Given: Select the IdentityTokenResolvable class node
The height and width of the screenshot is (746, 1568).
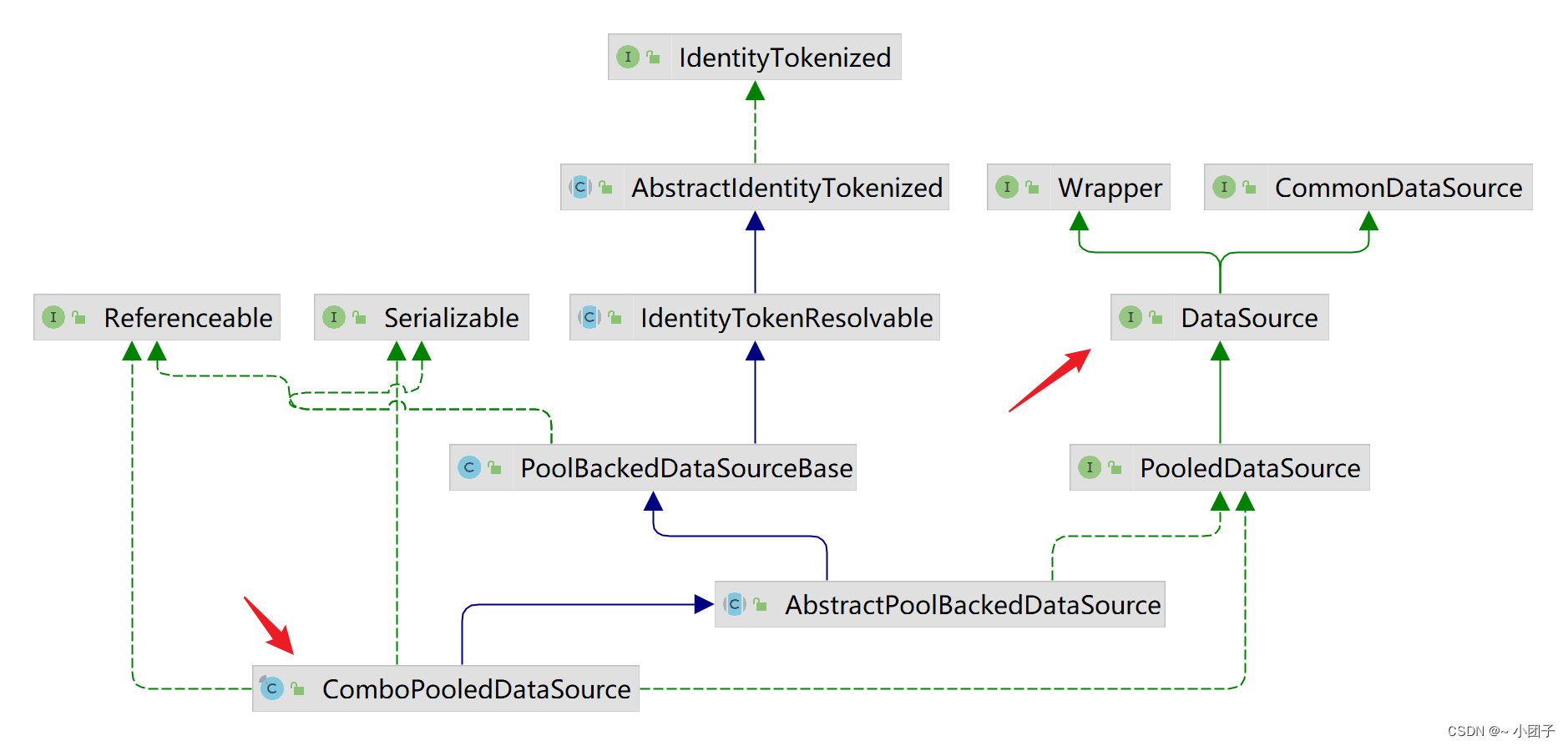Looking at the screenshot, I should click(x=755, y=317).
